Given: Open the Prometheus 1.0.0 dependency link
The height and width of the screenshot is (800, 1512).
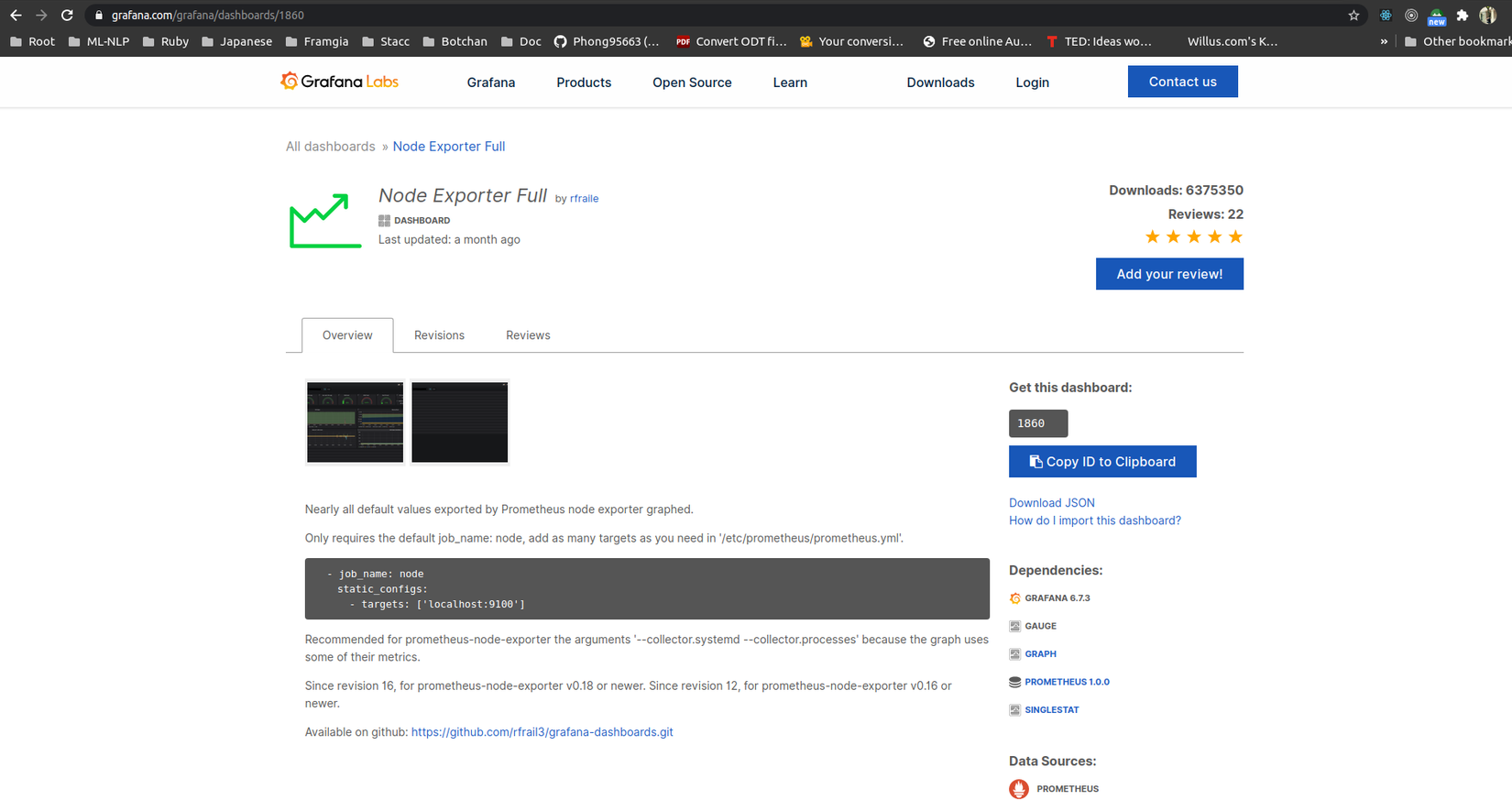Looking at the screenshot, I should pyautogui.click(x=1067, y=682).
